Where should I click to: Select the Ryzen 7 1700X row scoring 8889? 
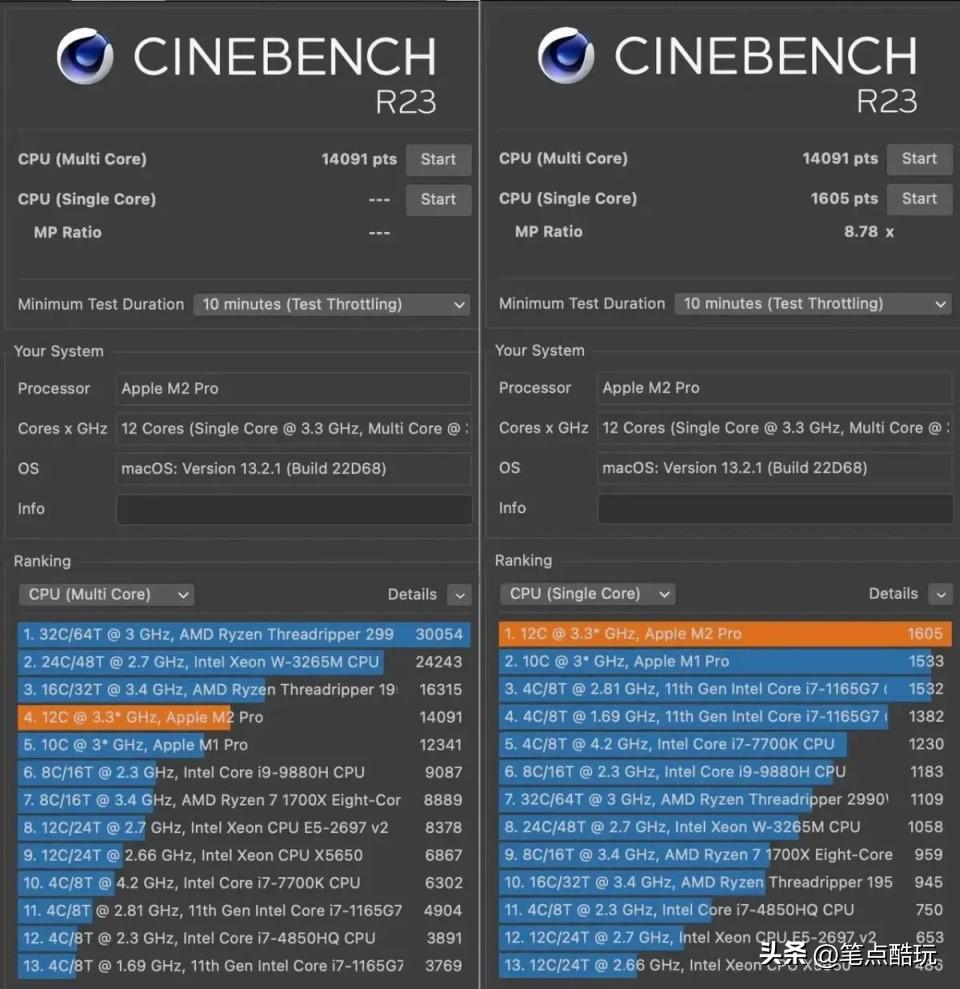244,800
